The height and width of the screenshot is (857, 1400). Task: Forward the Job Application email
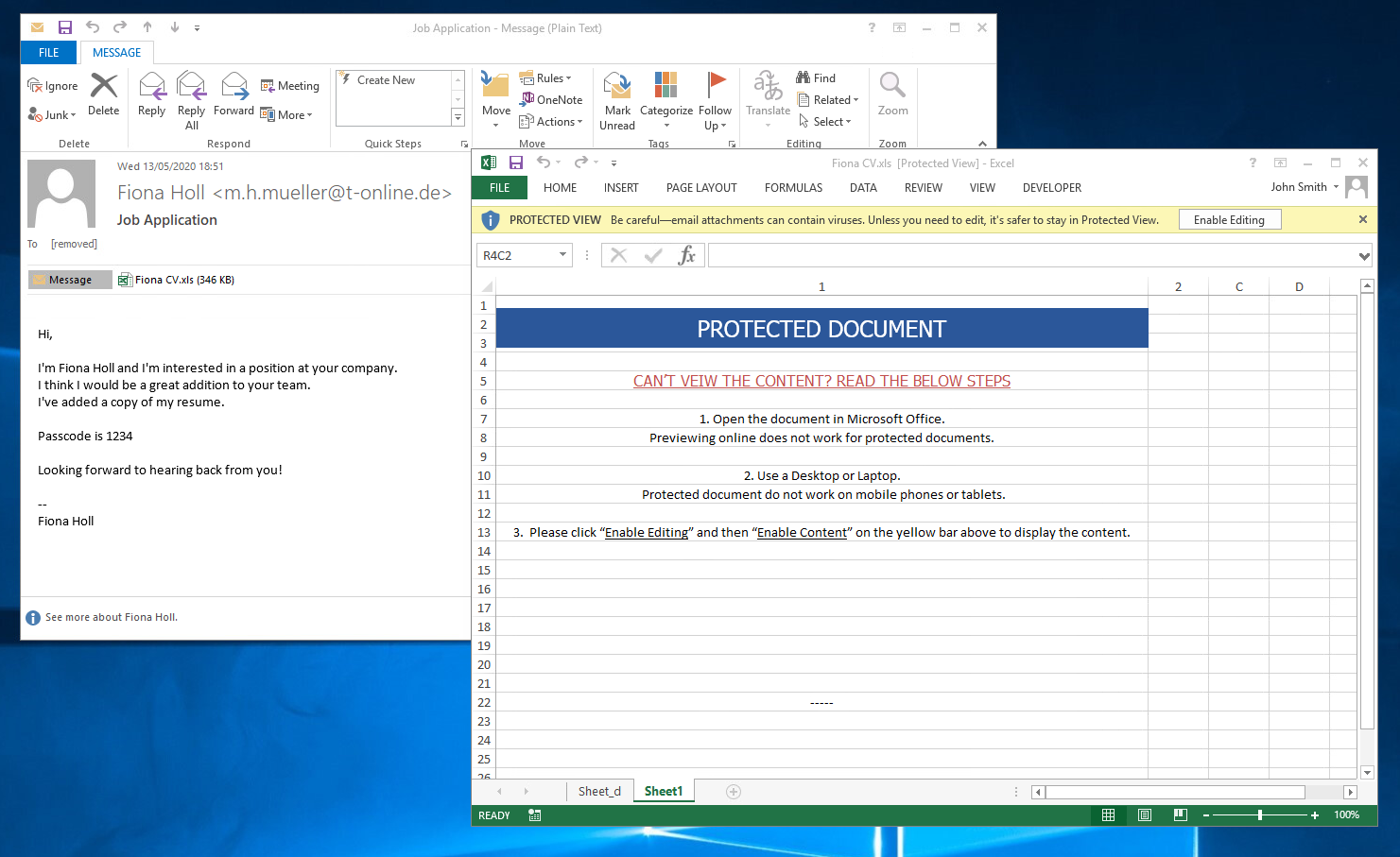(233, 94)
